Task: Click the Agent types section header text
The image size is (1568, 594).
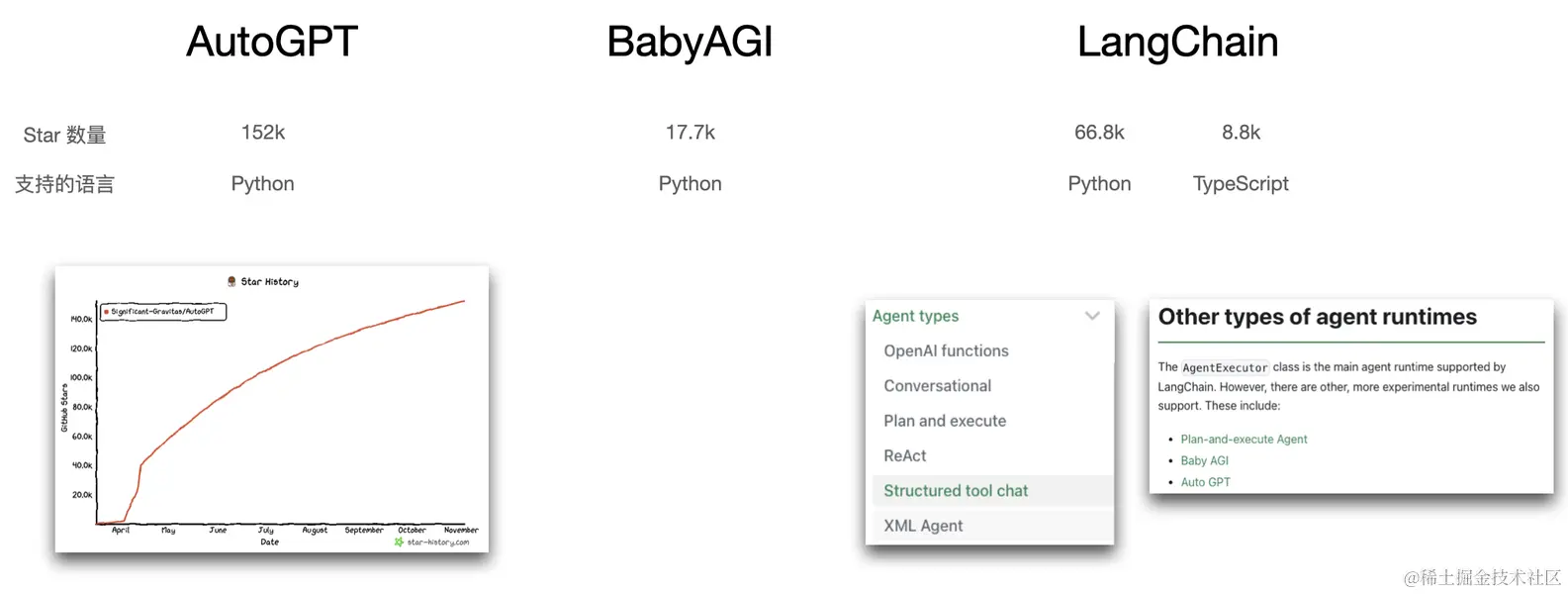Action: point(915,316)
